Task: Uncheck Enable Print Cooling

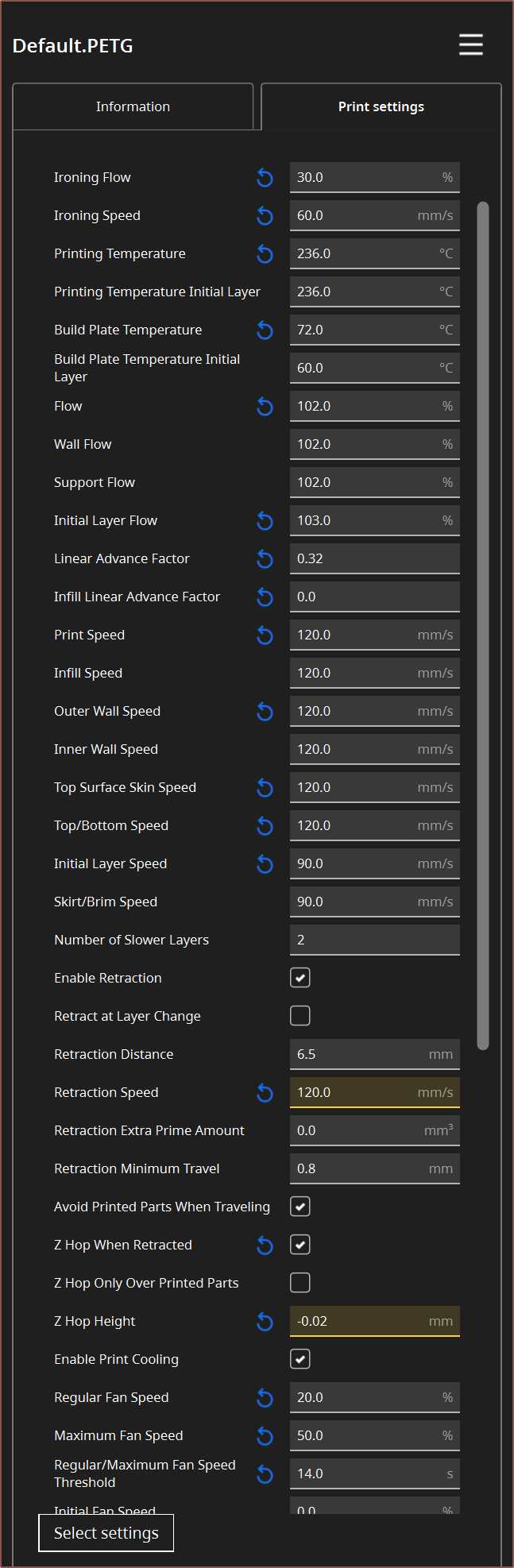Action: tap(300, 1359)
